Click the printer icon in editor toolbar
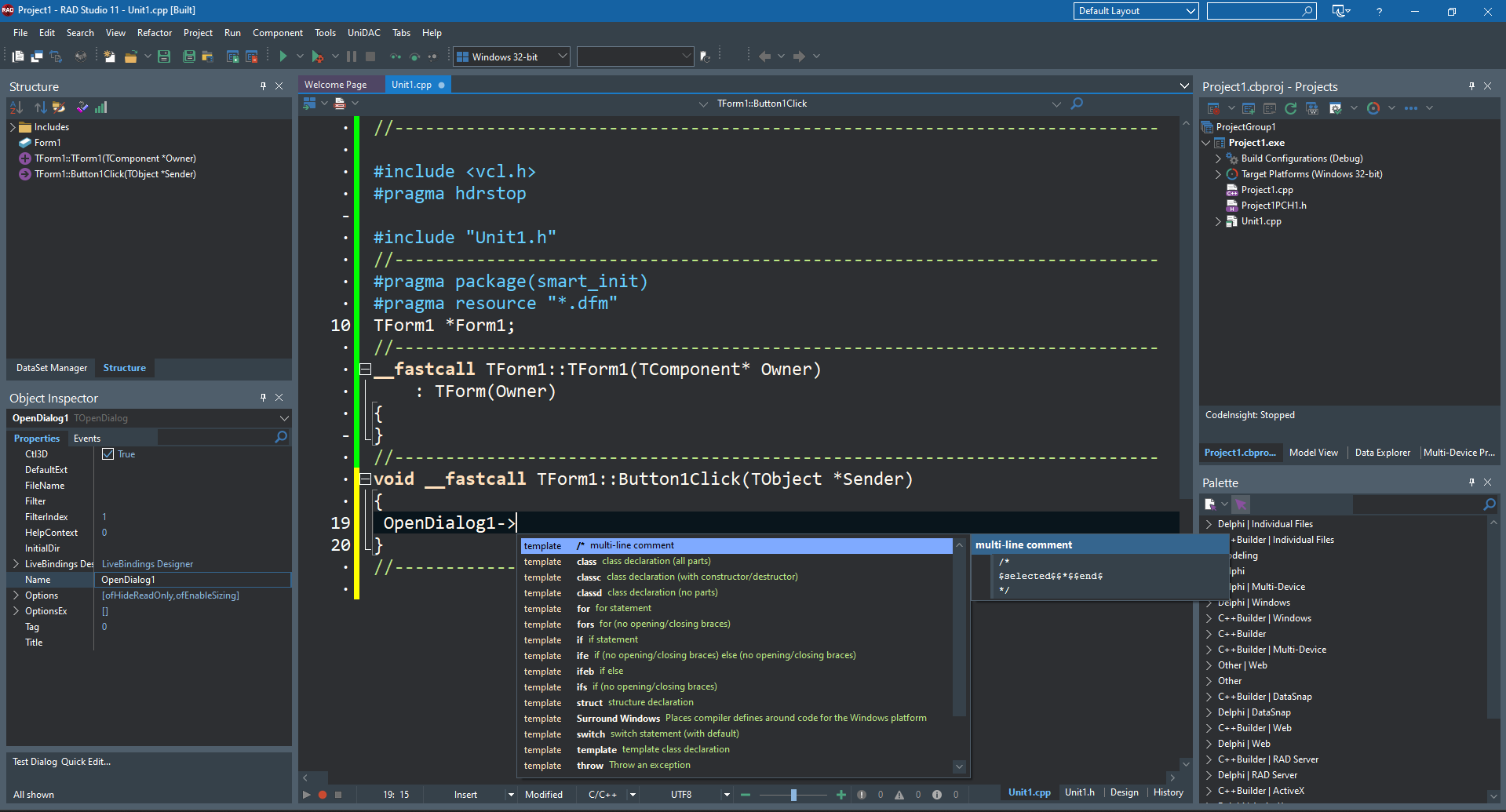Screen dimensions: 1506x812 point(340,104)
